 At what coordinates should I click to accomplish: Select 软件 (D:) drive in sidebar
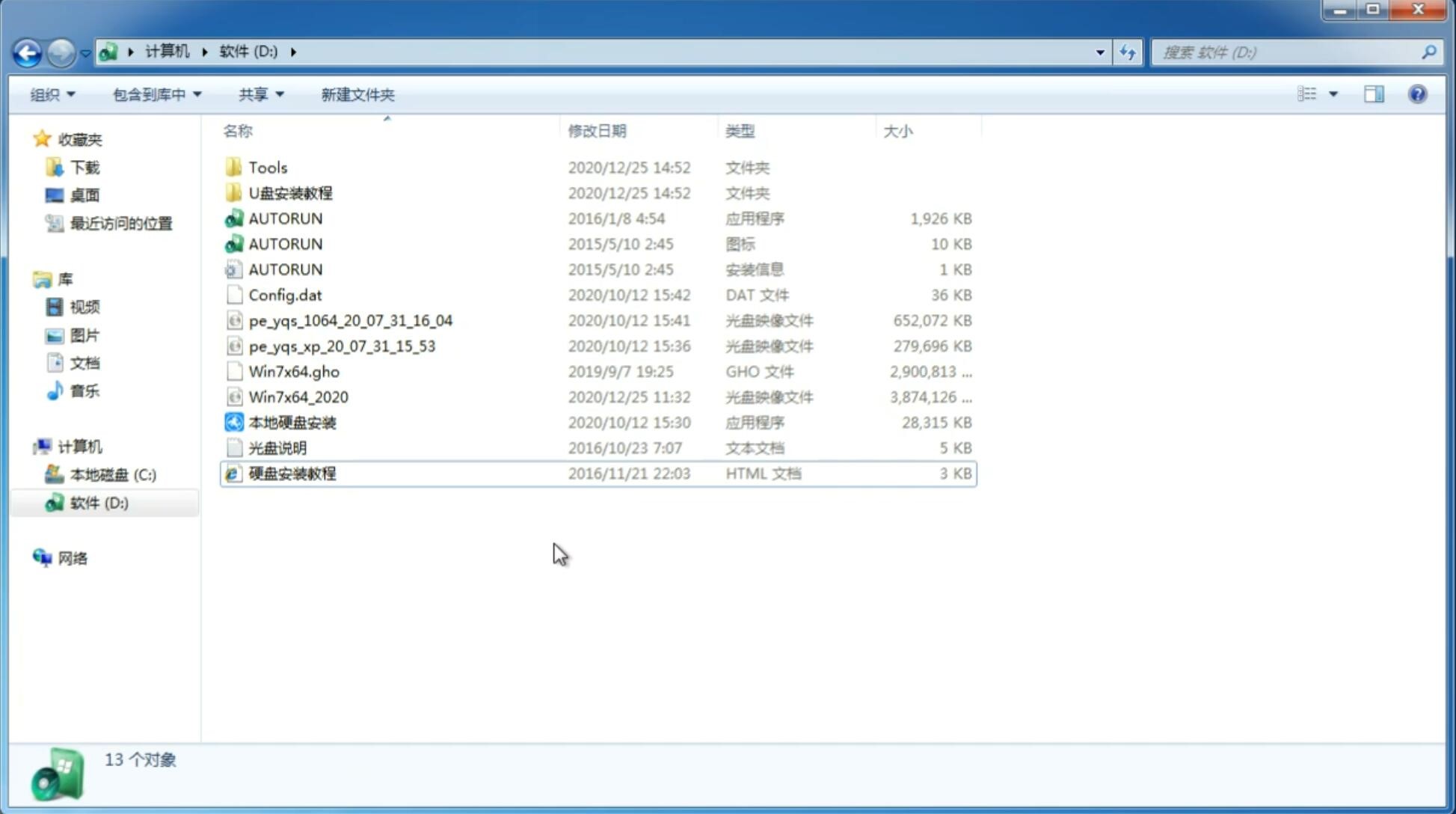coord(99,502)
